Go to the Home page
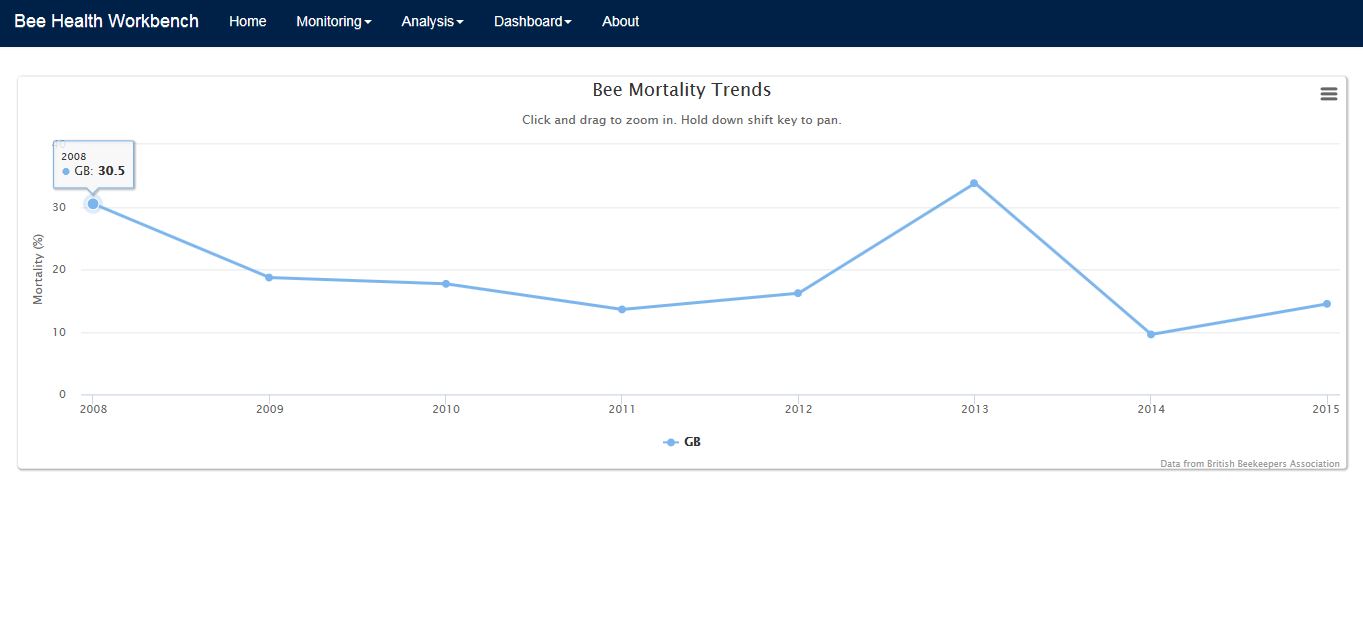 (x=247, y=22)
